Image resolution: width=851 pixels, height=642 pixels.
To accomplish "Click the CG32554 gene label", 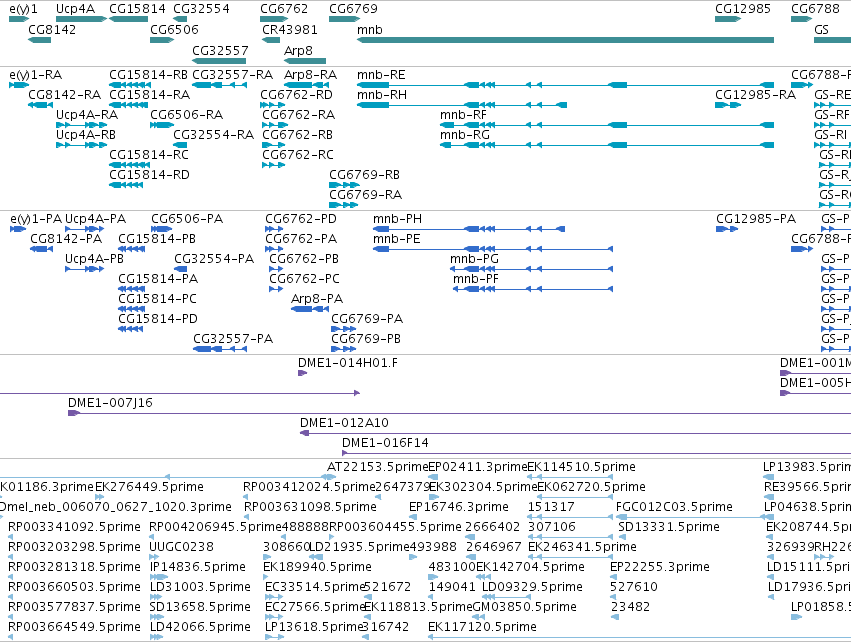I will 201,9.
